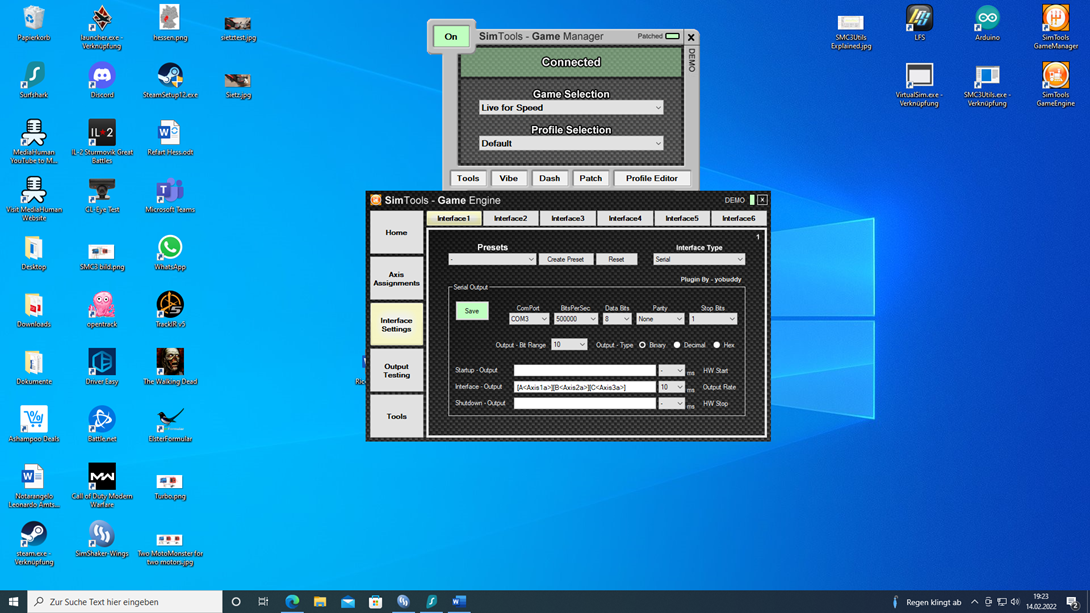This screenshot has height=613, width=1090.
Task: Select the SimShaker-Wings desktop icon
Action: pos(101,539)
